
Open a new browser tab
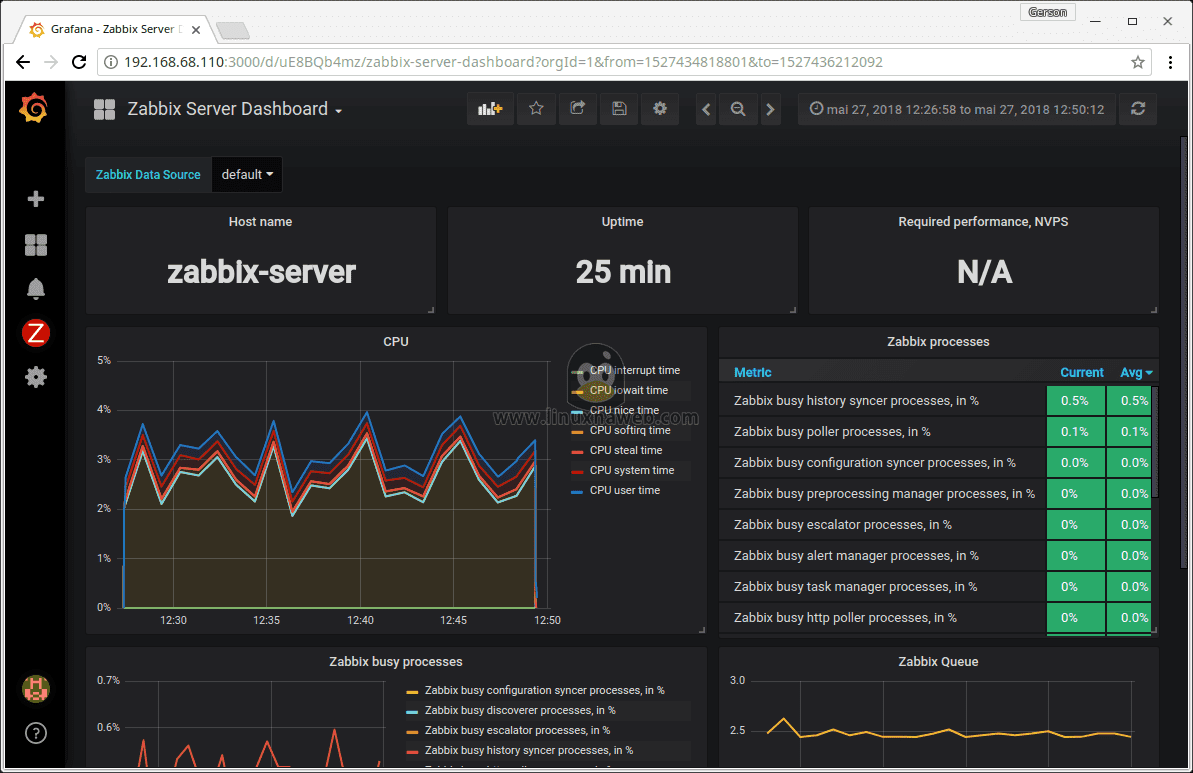[233, 30]
